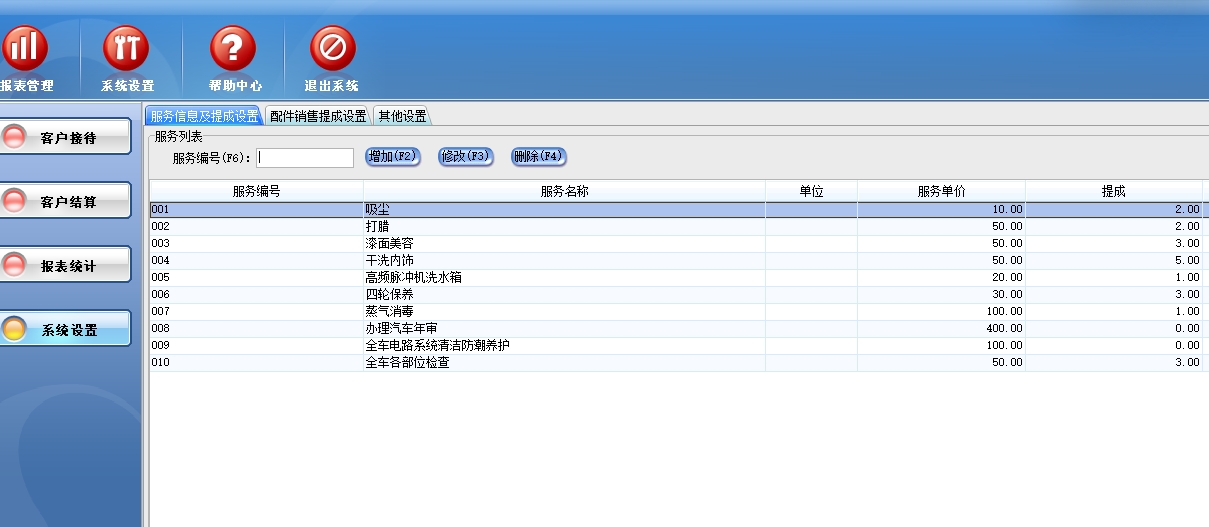Switch to the 配件销售提成设置 tab

[318, 116]
